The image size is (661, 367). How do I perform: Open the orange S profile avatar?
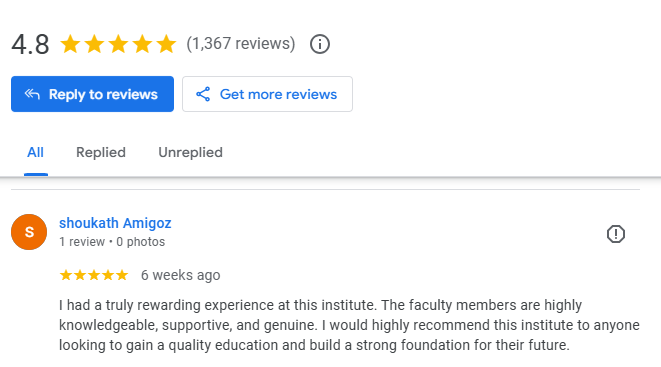point(29,232)
